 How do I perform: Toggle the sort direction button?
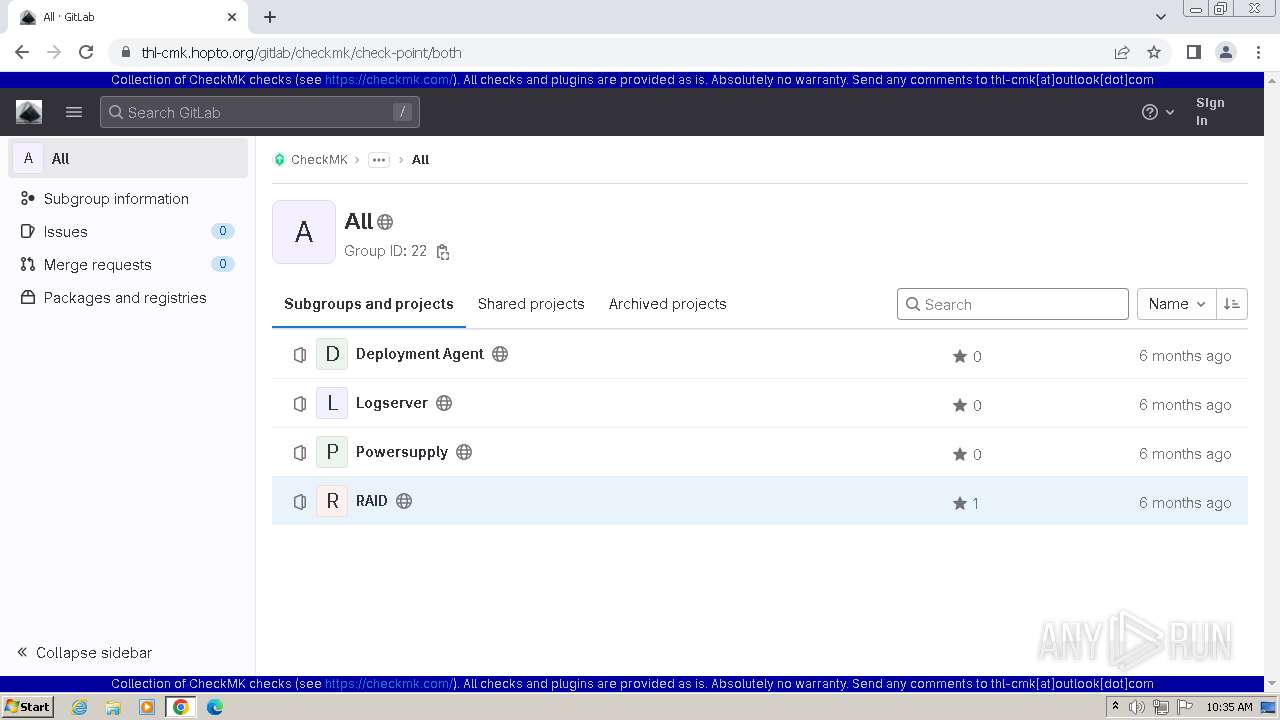coord(1232,304)
